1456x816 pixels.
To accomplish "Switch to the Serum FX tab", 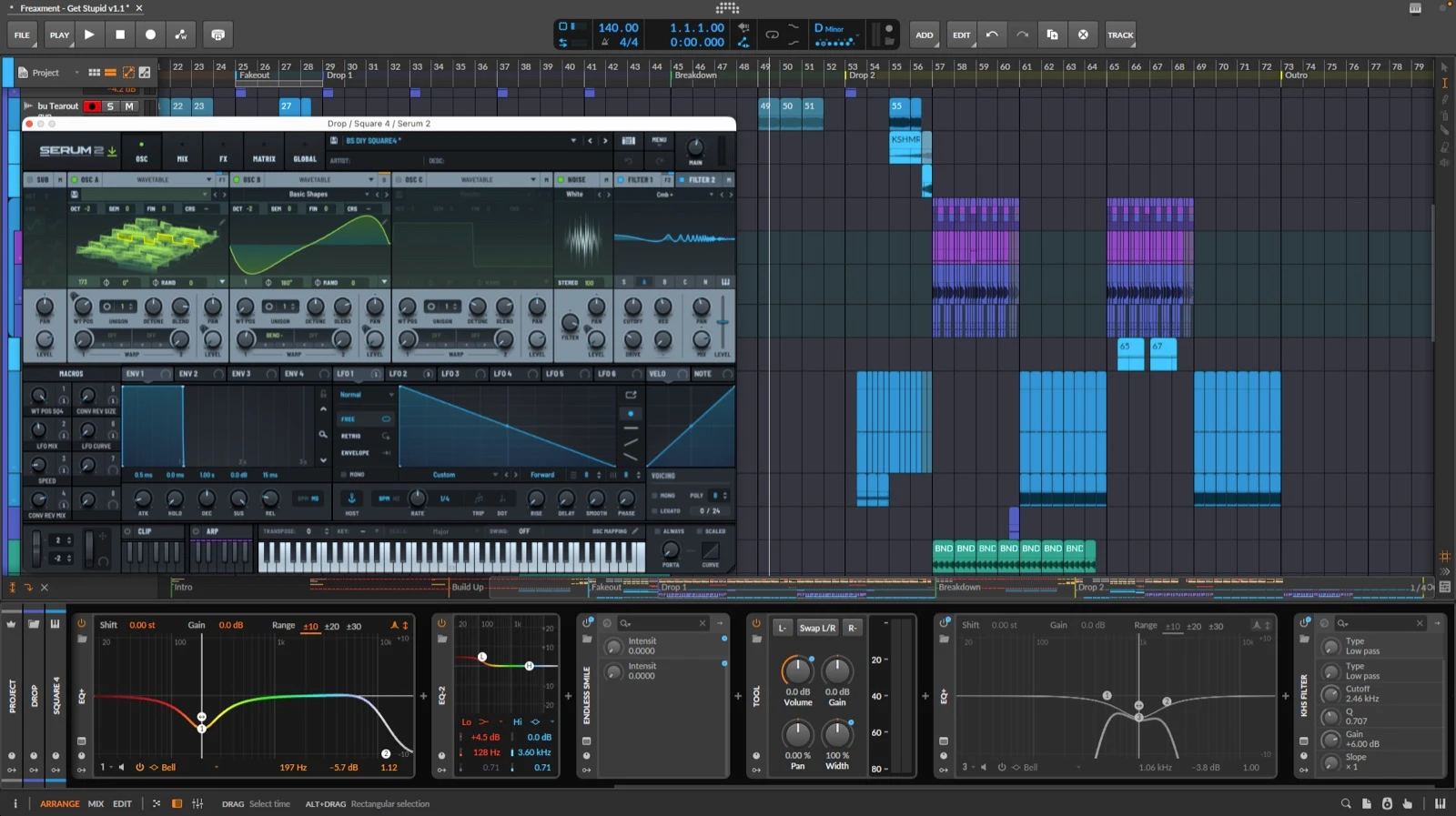I will (223, 152).
